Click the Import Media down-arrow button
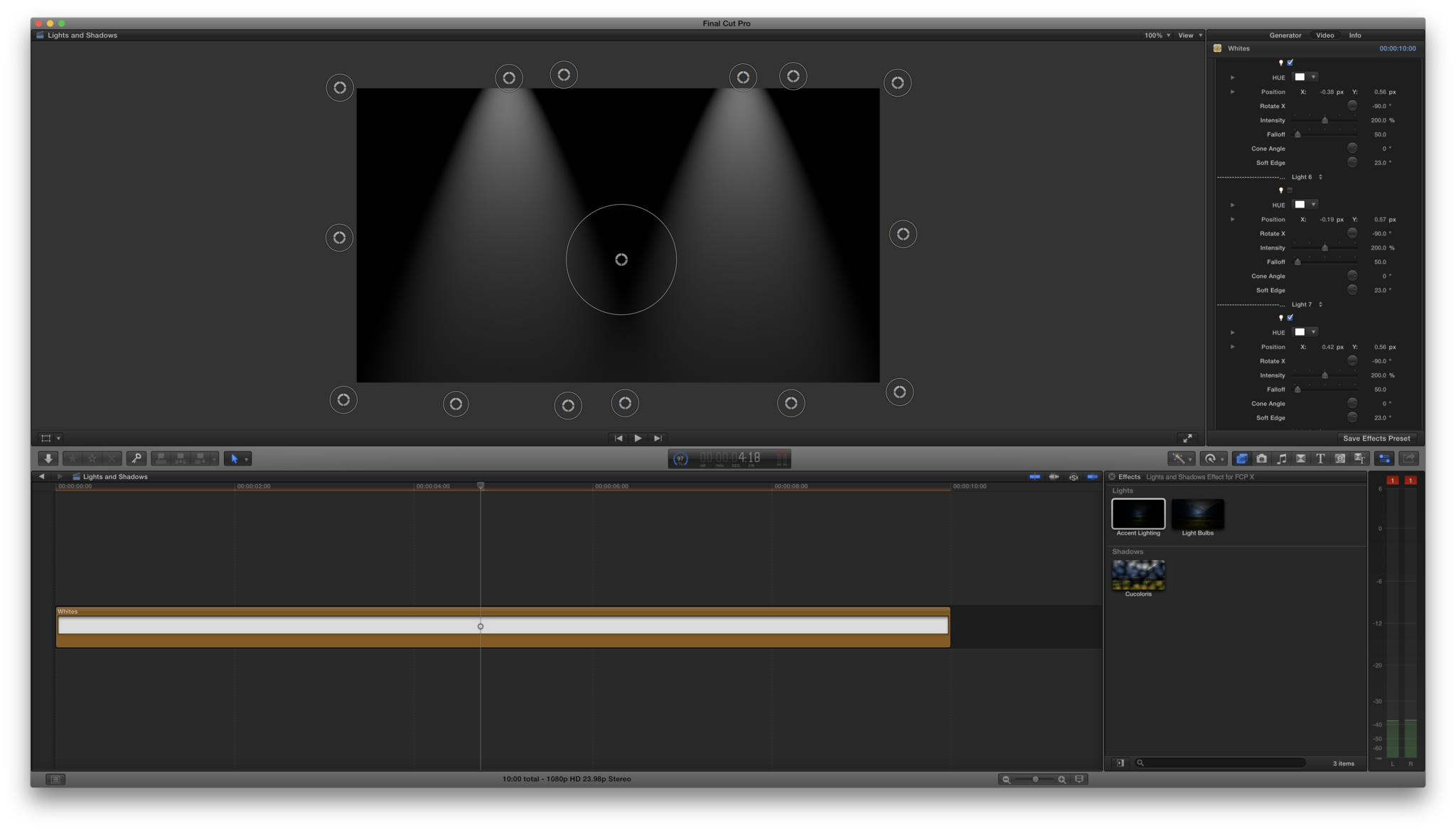Image resolution: width=1456 pixels, height=831 pixels. [x=48, y=459]
